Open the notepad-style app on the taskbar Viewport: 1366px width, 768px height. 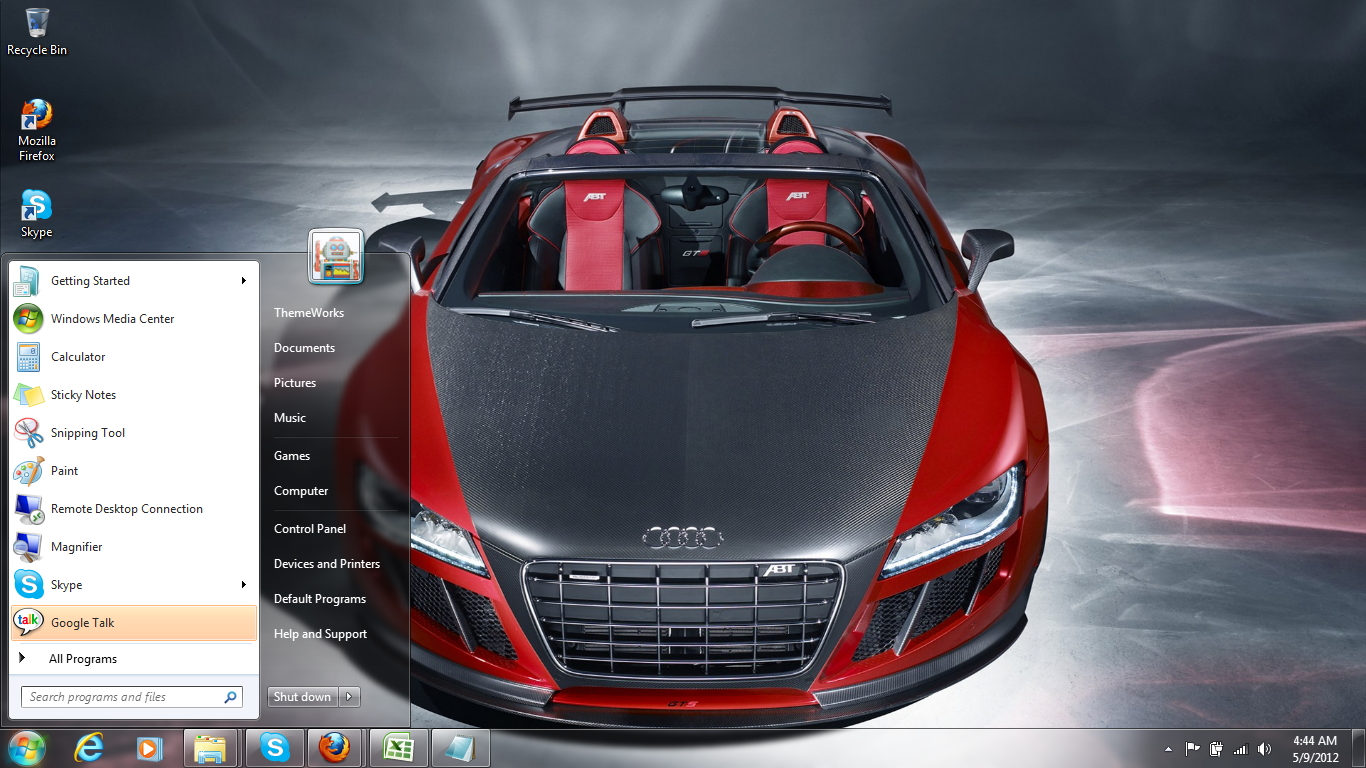461,748
